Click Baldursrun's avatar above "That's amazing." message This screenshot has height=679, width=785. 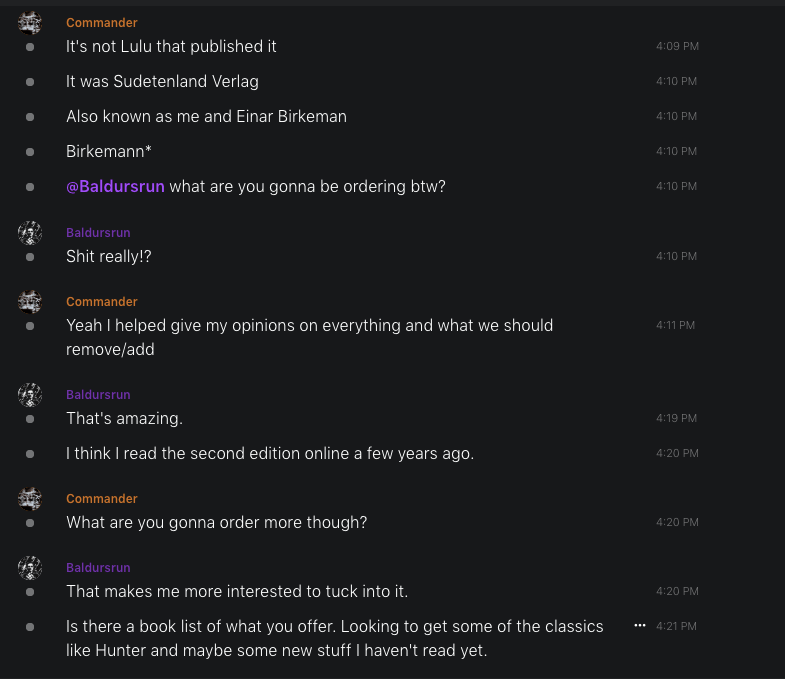coord(30,396)
